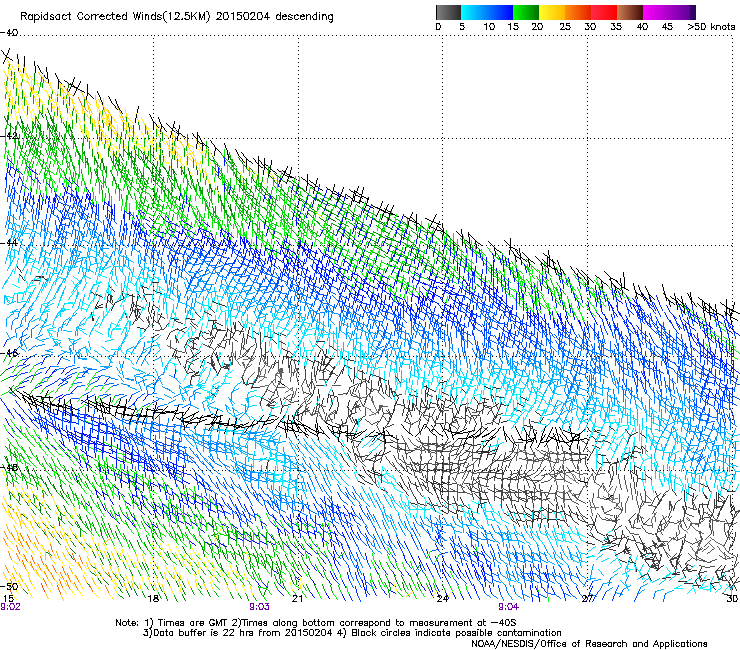
Task: Click the longitude 27 axis label
Action: coord(588,599)
